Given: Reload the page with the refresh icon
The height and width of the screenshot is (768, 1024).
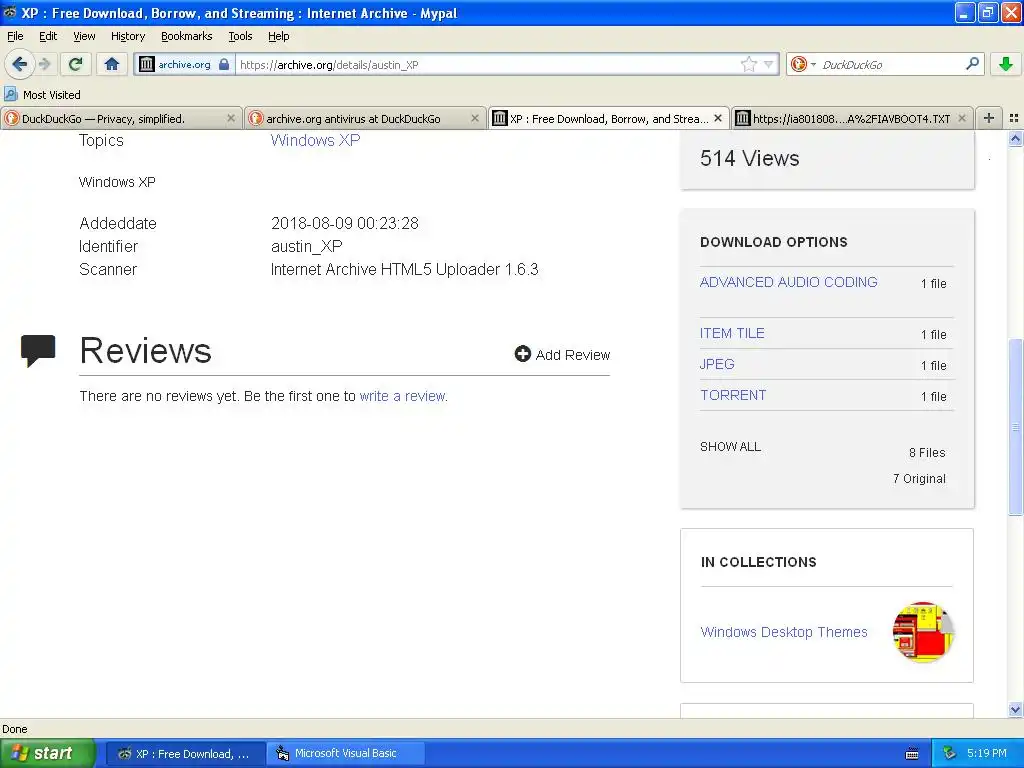Looking at the screenshot, I should click(x=75, y=64).
